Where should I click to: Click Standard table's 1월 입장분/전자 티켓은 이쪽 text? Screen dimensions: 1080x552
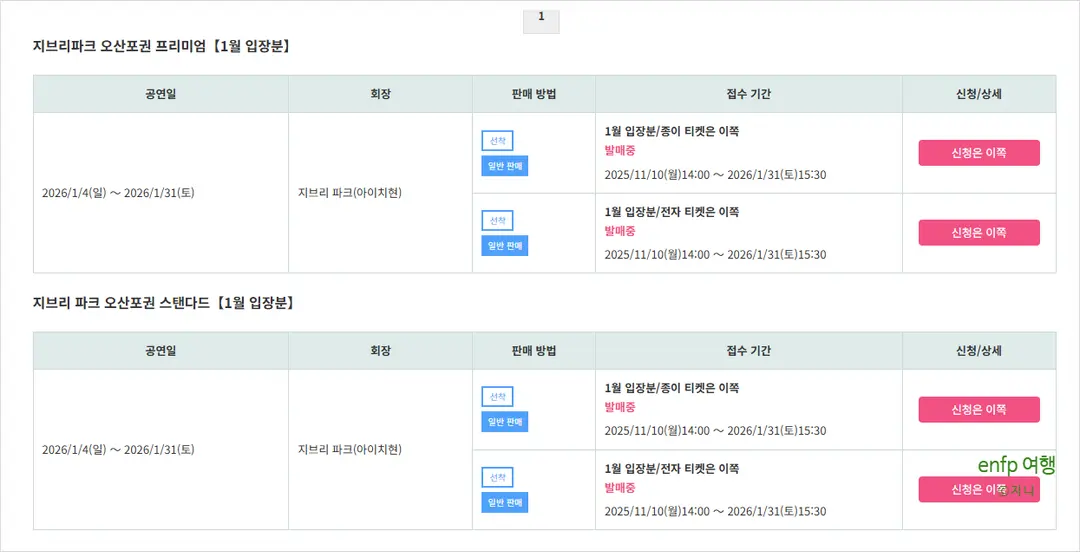coord(672,468)
